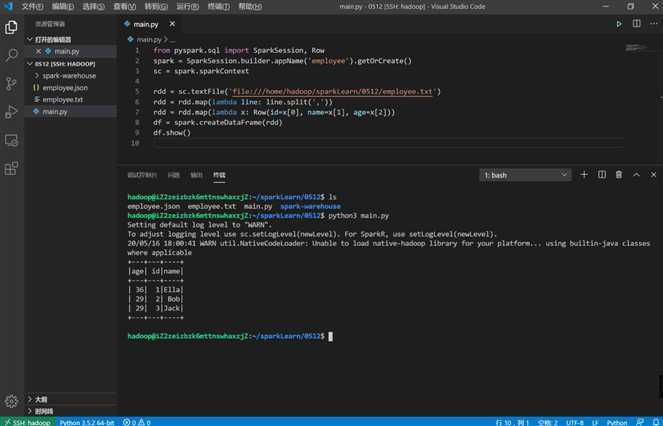The image size is (663, 426).
Task: Click the empty line 10 in editor
Action: 388,143
